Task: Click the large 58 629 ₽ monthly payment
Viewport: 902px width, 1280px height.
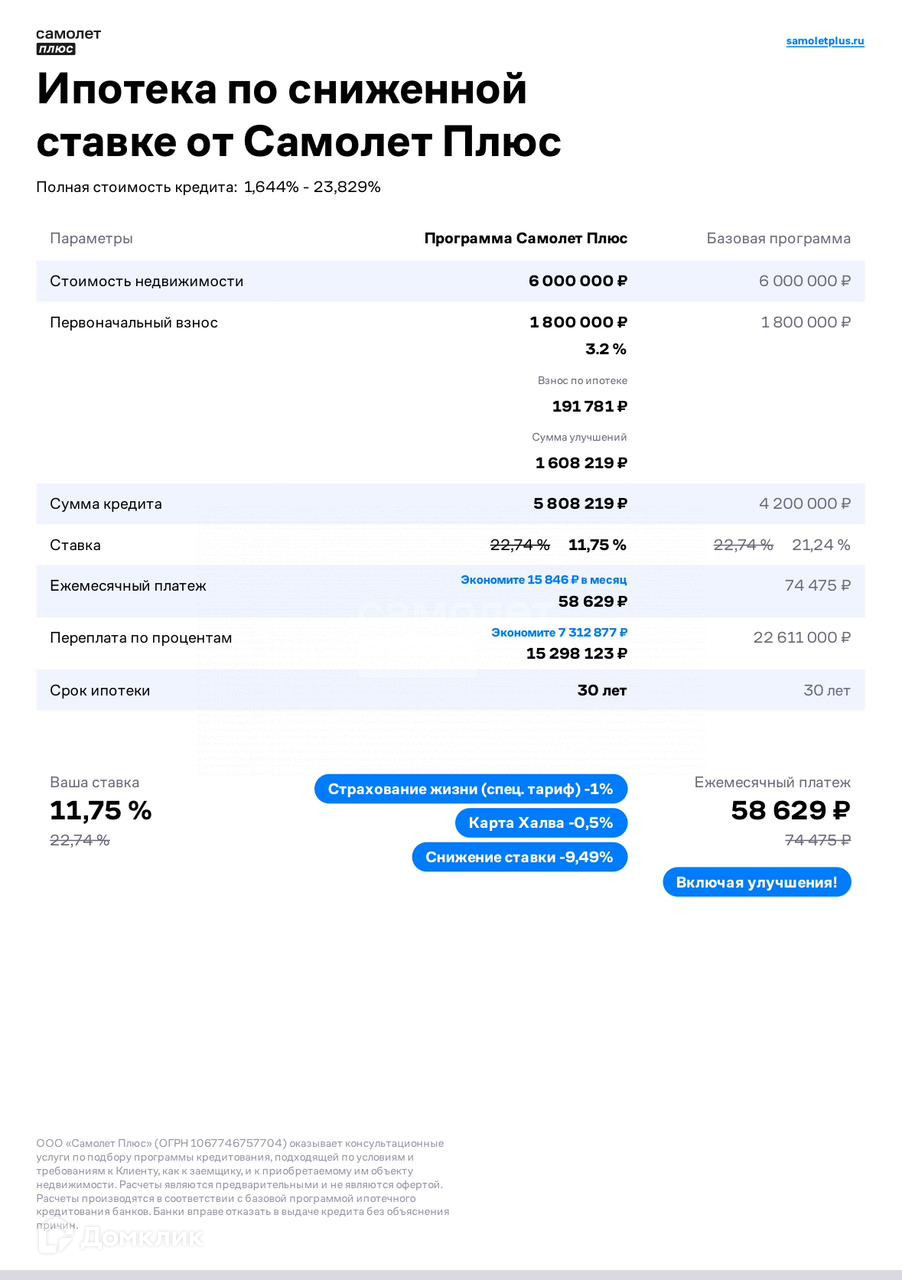Action: pyautogui.click(x=790, y=811)
